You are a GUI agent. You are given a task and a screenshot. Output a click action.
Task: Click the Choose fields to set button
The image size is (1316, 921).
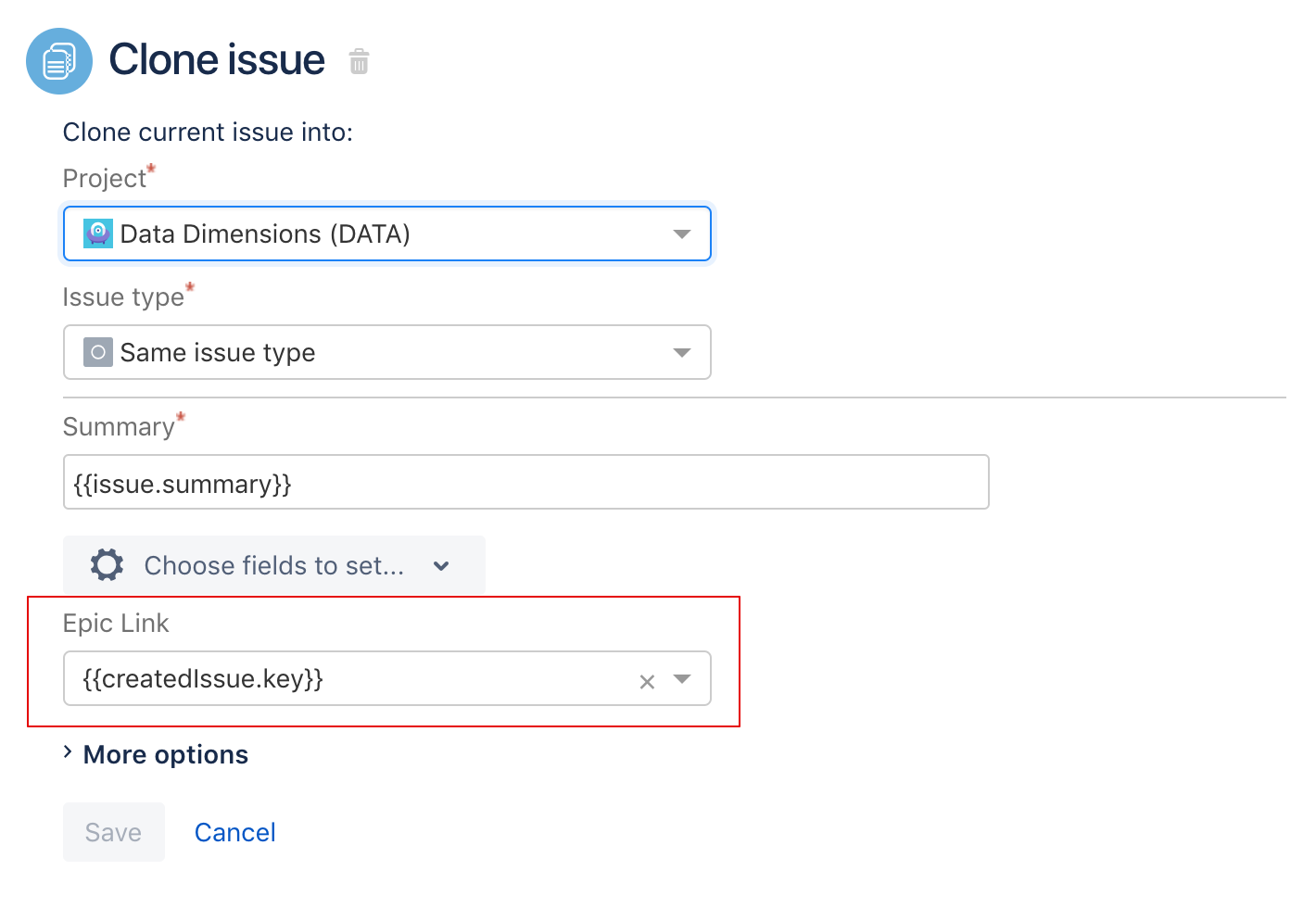click(273, 565)
